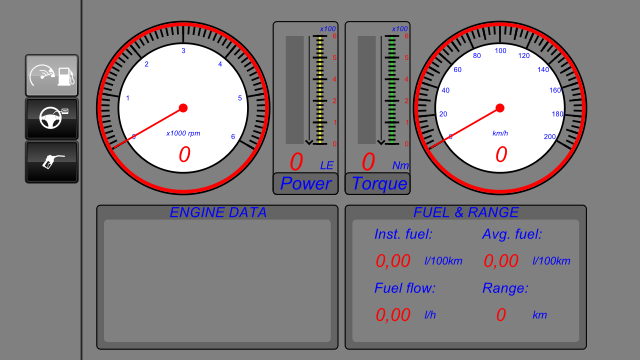Select the ENGINE DATA panel title

click(x=218, y=212)
